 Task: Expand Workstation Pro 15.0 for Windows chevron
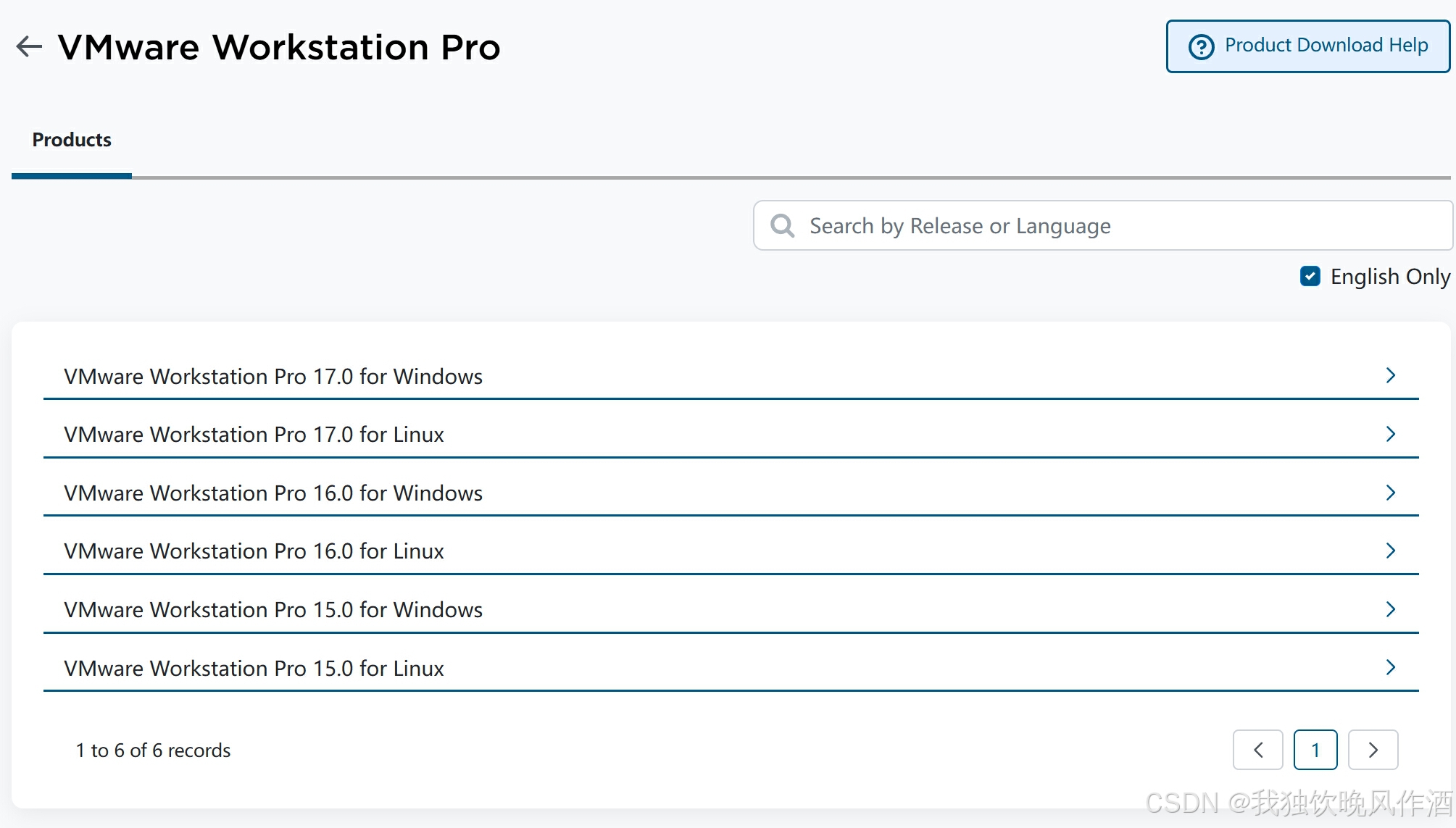pos(1390,609)
